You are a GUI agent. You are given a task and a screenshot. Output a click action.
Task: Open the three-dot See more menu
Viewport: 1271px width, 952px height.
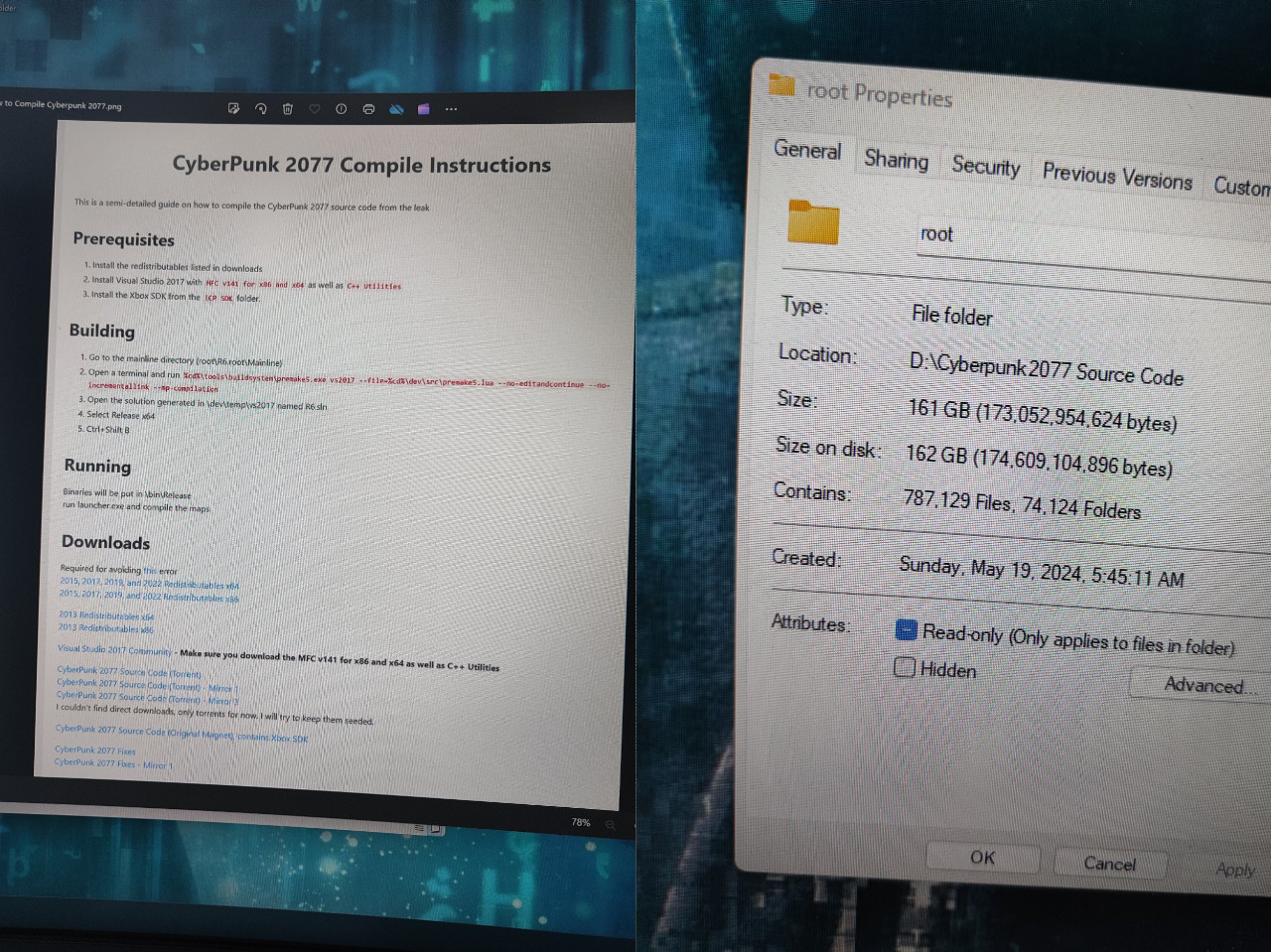tap(451, 109)
